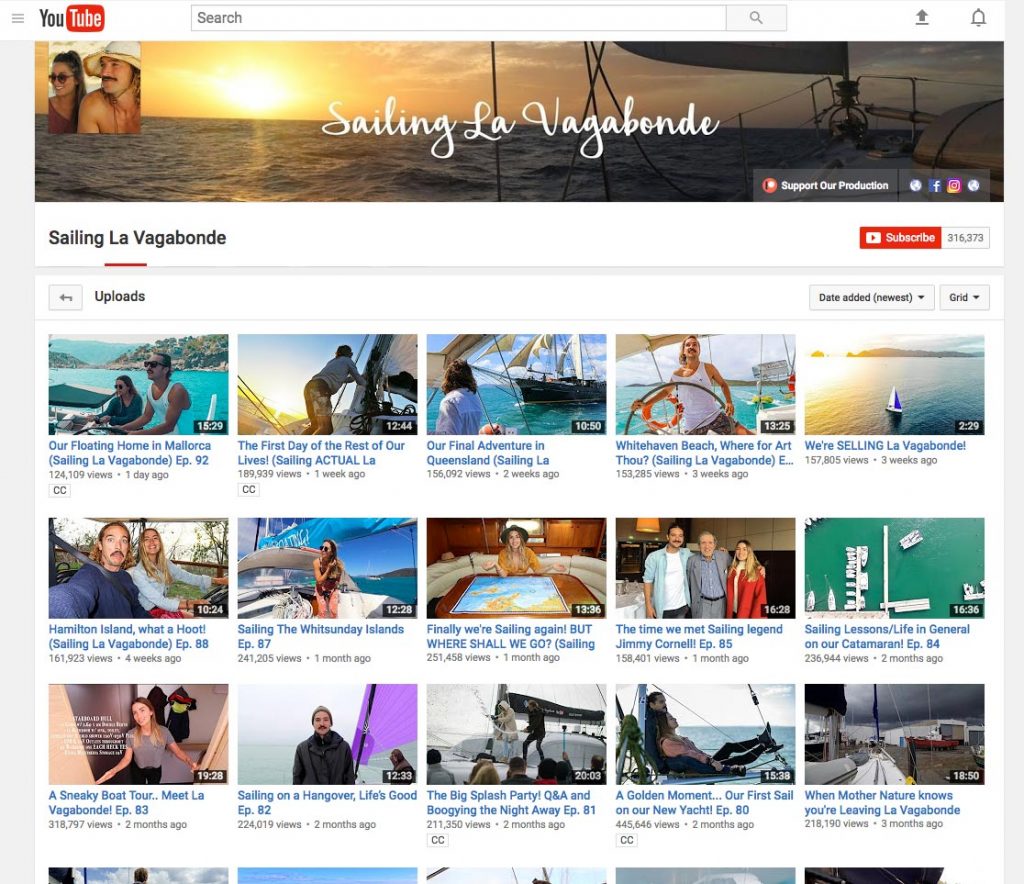Viewport: 1024px width, 884px height.
Task: Open the hamburger guide menu
Action: (17, 18)
